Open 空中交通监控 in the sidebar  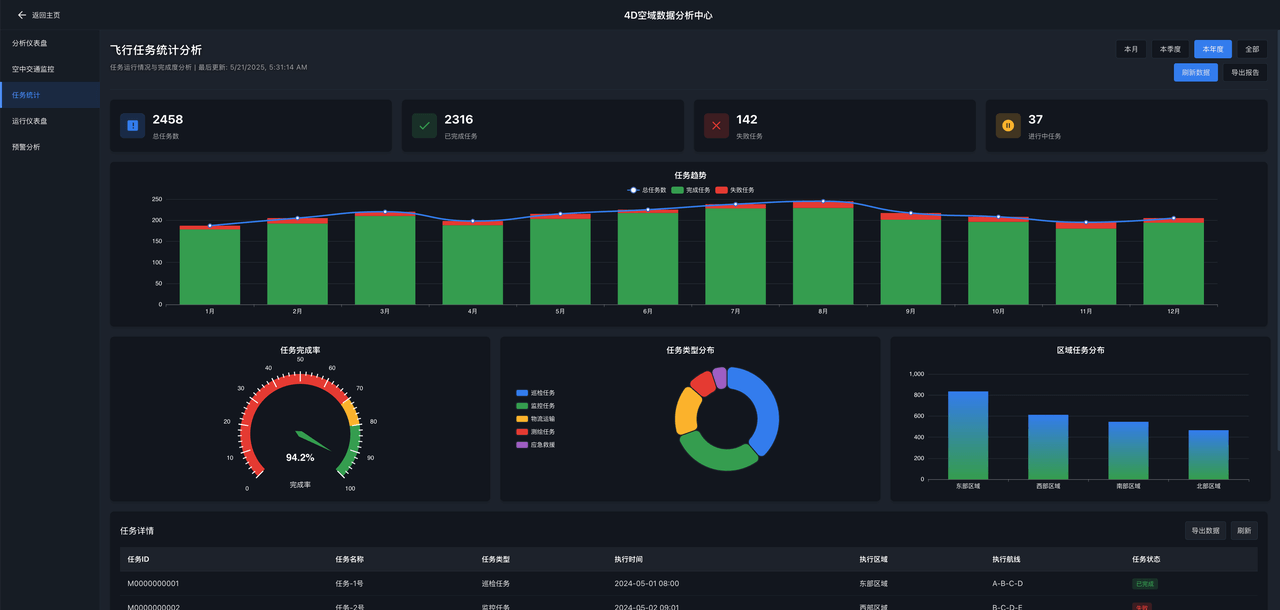[x=33, y=69]
